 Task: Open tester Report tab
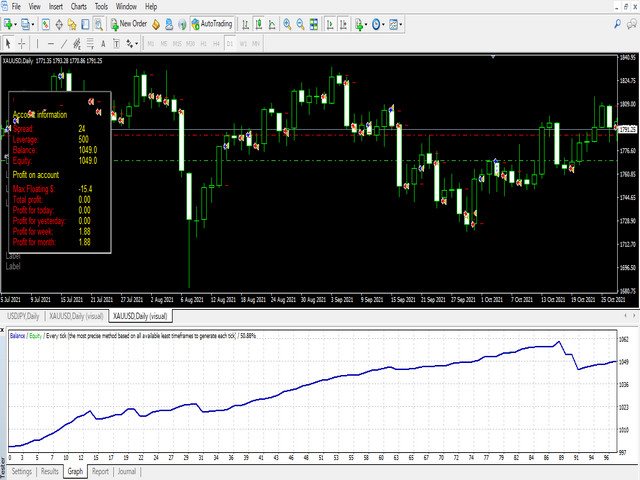coord(100,471)
